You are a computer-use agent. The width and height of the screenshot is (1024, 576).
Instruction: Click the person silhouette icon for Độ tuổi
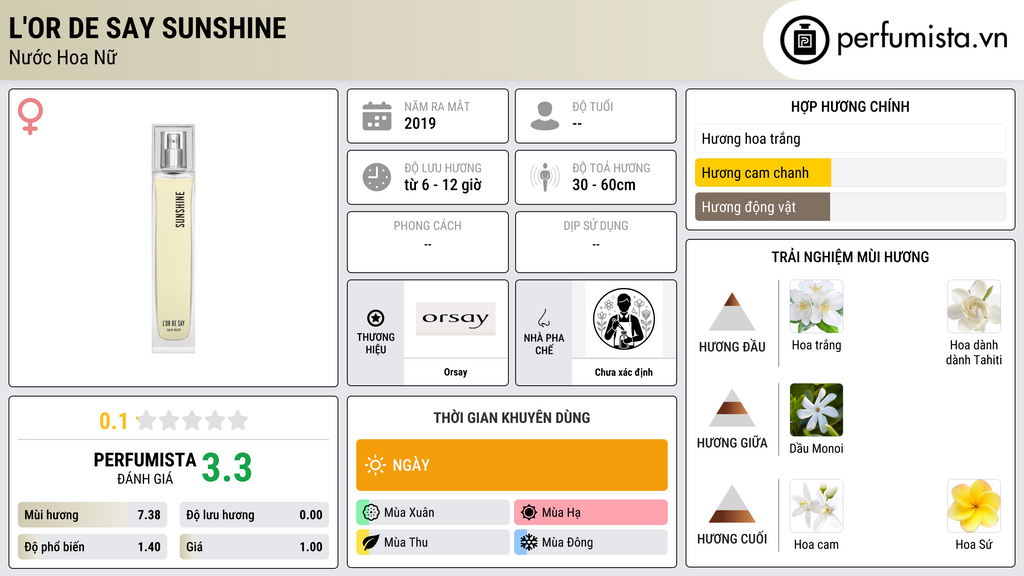pos(545,116)
